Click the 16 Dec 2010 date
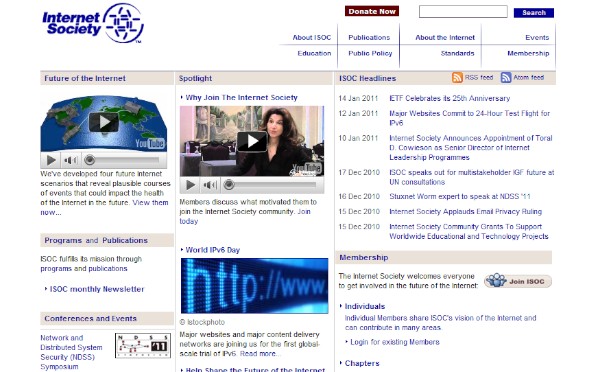The image size is (600, 372). pos(359,196)
